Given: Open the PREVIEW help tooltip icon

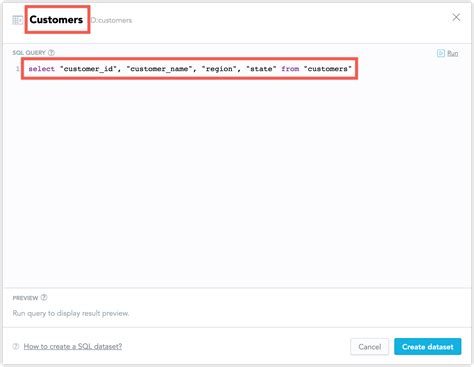Looking at the screenshot, I should pos(44,298).
